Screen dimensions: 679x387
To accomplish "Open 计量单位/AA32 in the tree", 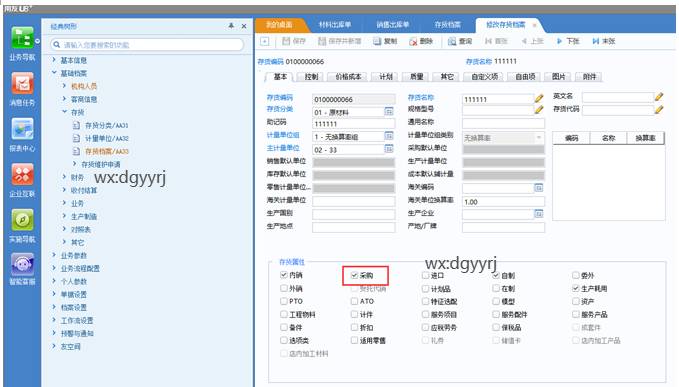I will (107, 138).
